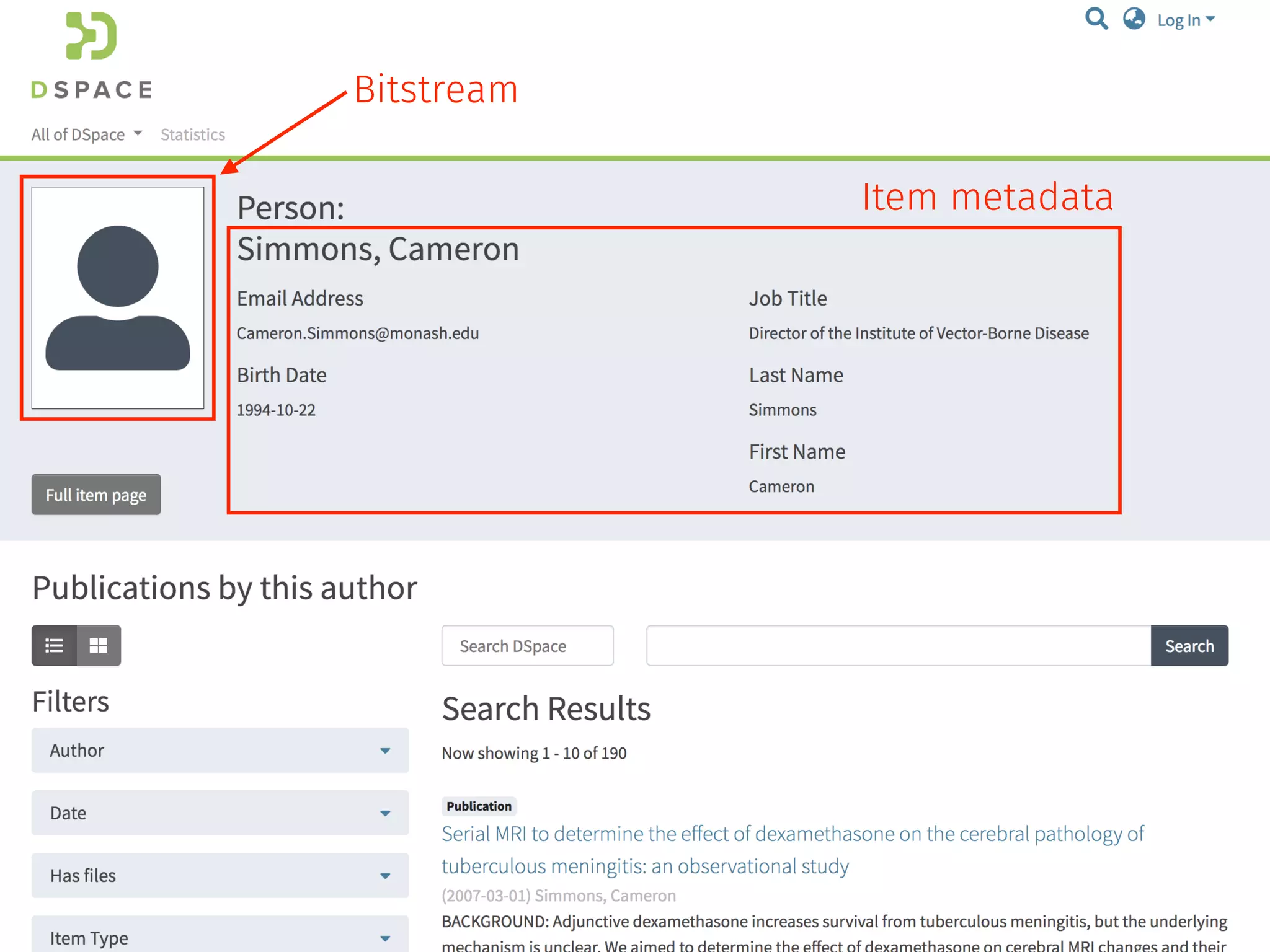Expand the Item Type filter
Image resolution: width=1270 pixels, height=952 pixels.
(x=220, y=938)
